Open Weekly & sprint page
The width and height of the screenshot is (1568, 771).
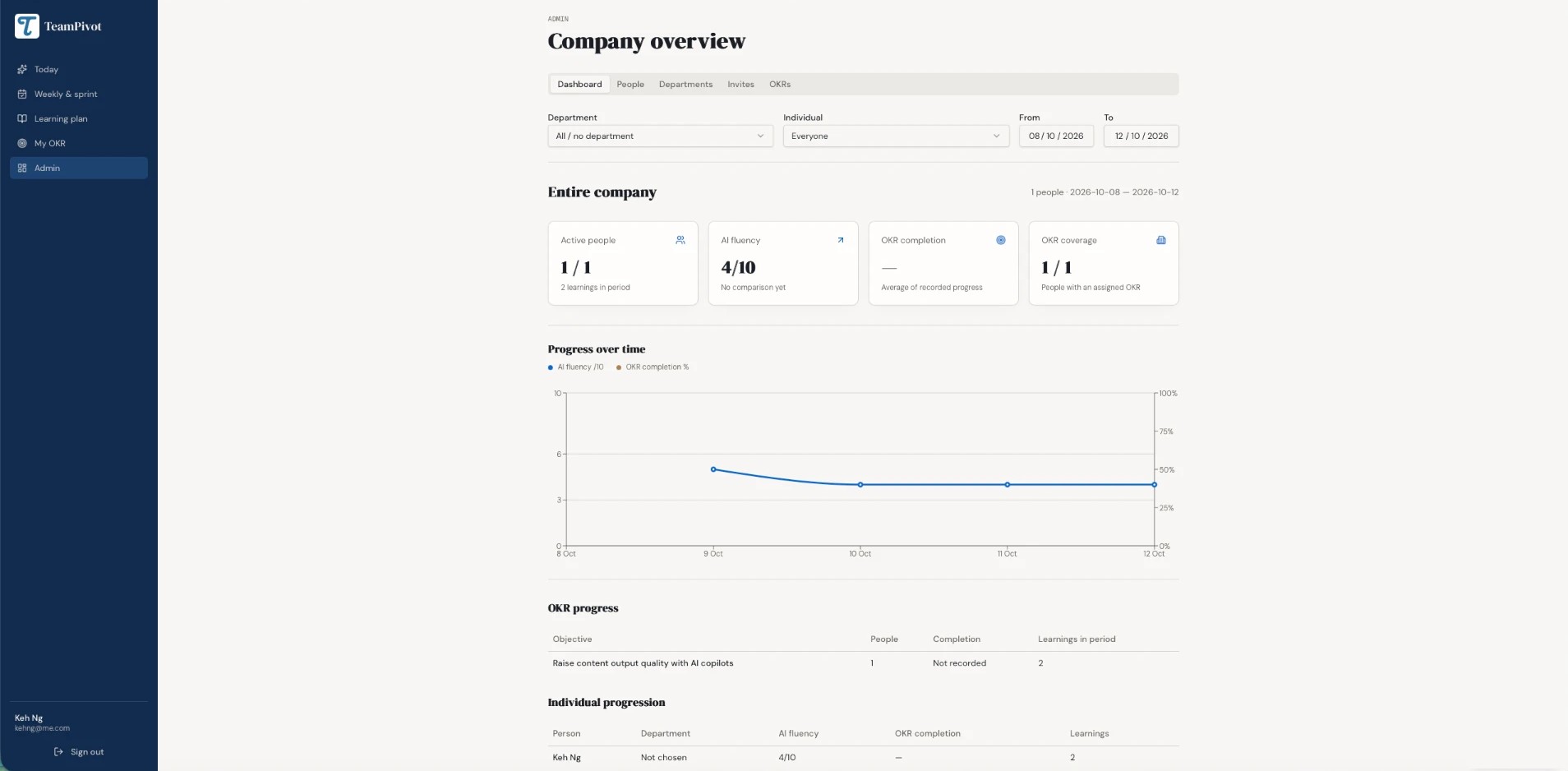pos(79,94)
